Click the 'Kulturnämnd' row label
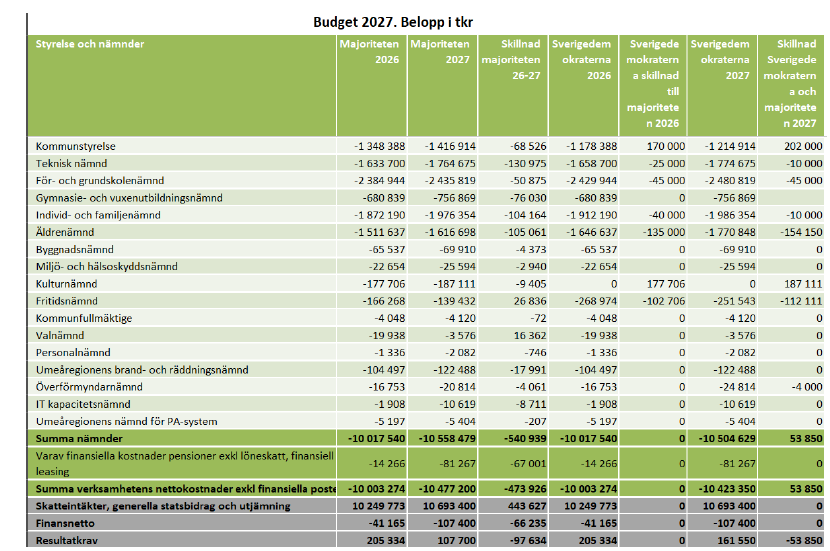Image resolution: width=830 pixels, height=551 pixels. [x=67, y=284]
